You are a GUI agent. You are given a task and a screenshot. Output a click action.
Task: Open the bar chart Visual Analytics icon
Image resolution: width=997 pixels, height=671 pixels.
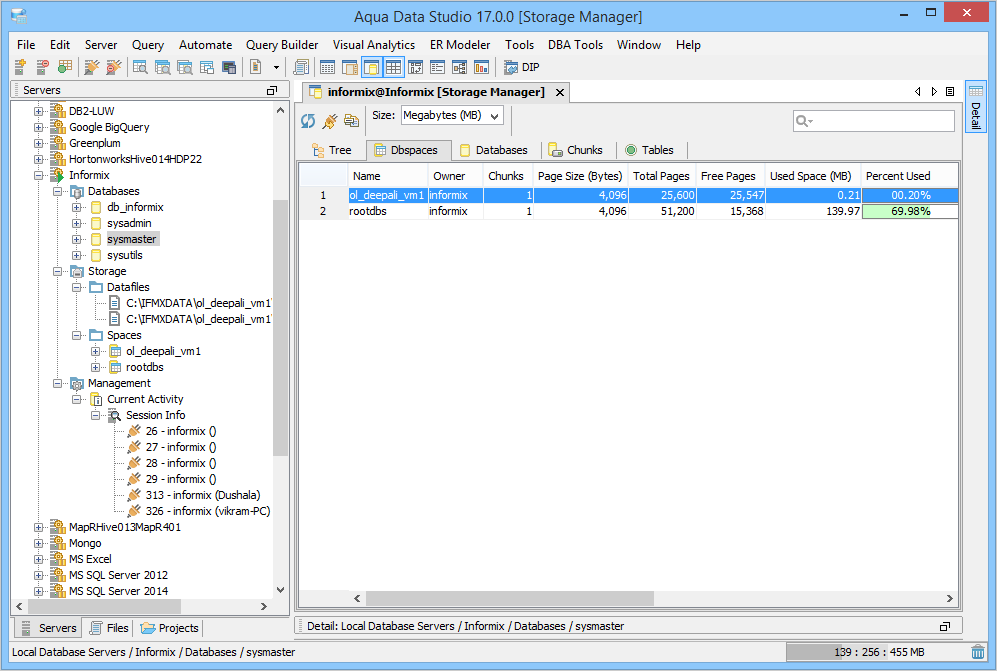(481, 67)
